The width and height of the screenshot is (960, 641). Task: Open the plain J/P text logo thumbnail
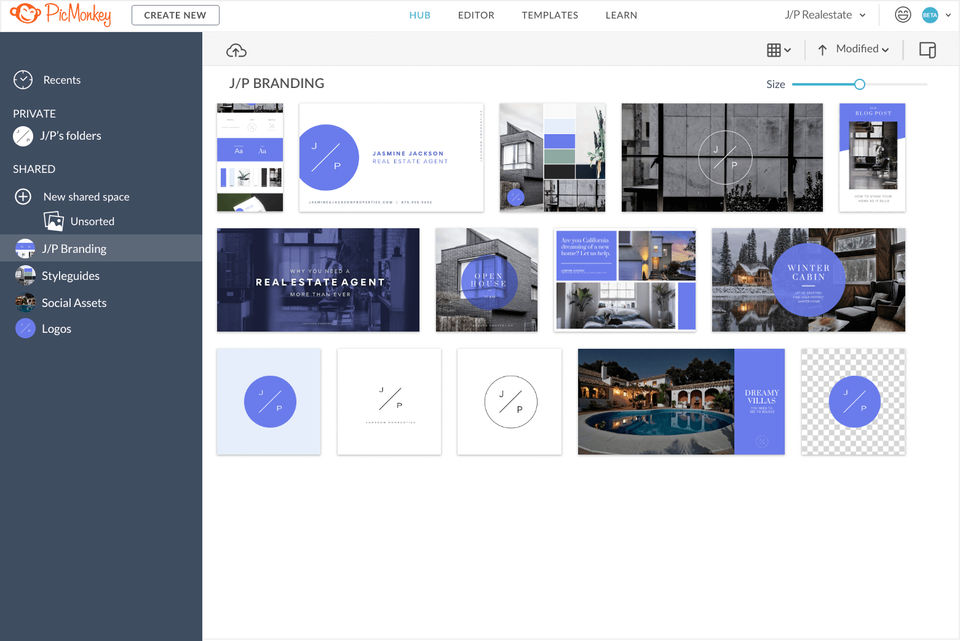coord(389,402)
